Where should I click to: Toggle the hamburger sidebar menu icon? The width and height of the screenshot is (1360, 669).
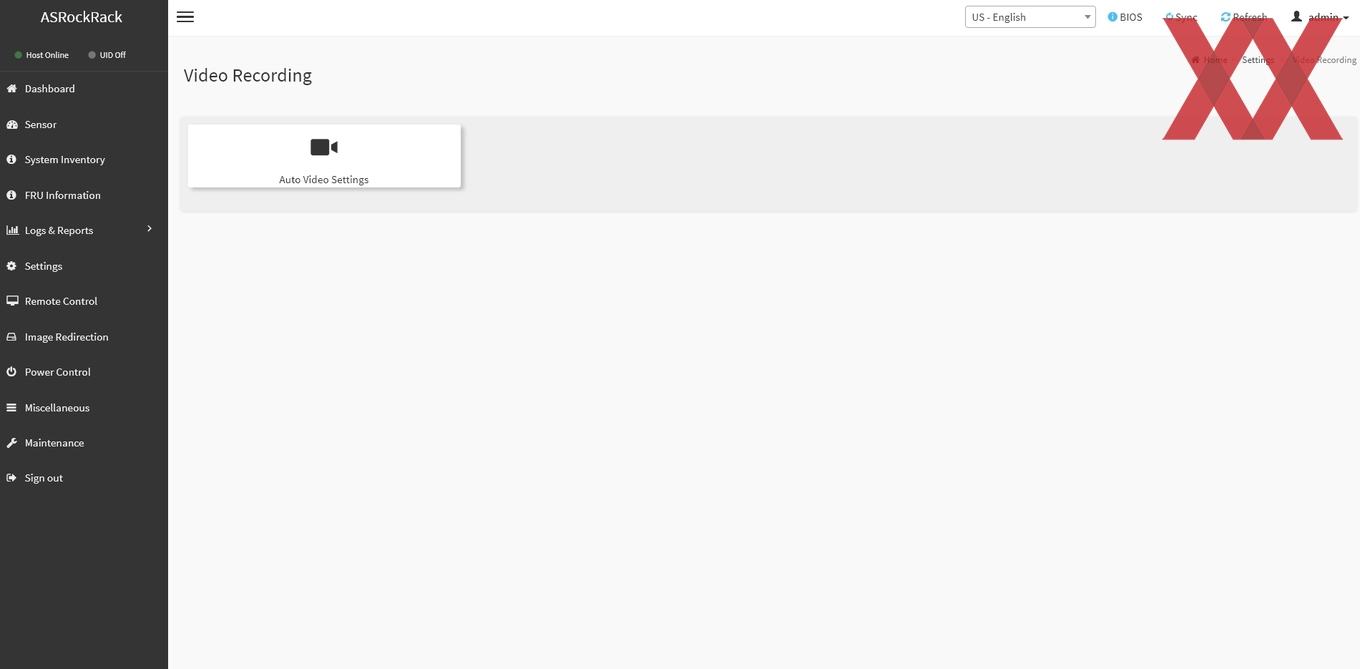[185, 17]
